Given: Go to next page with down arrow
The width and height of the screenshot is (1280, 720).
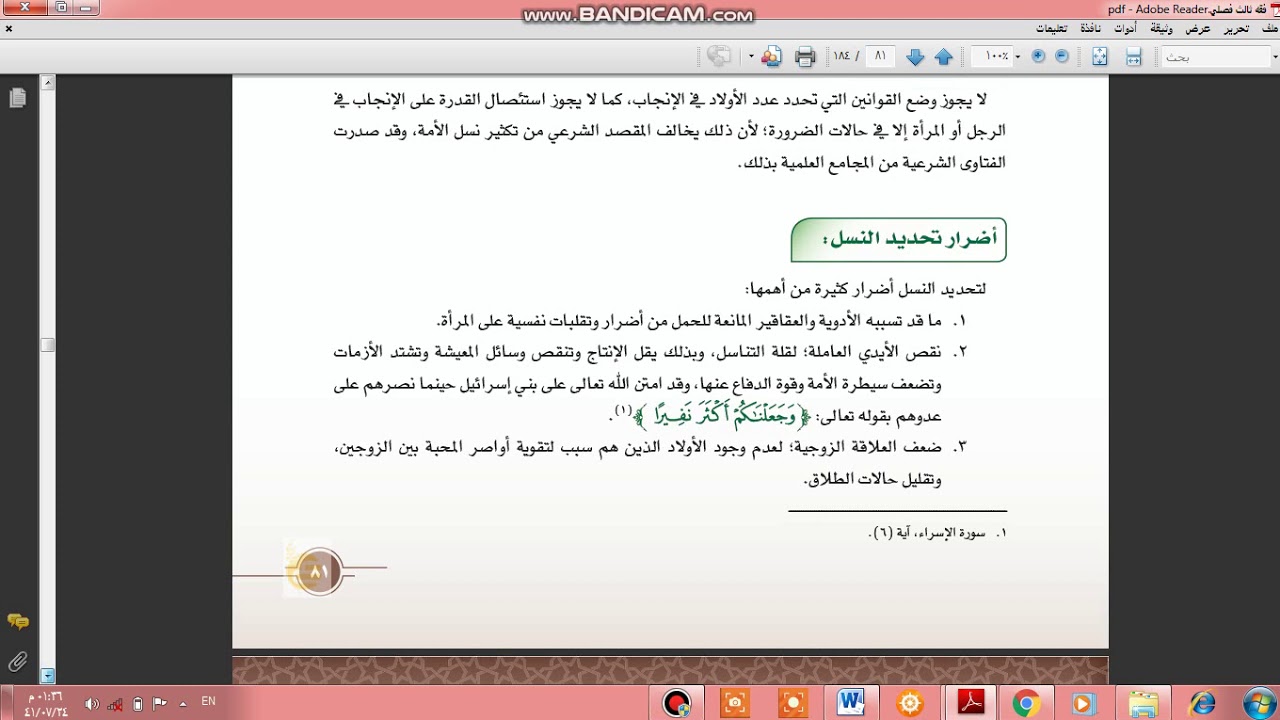Looking at the screenshot, I should point(915,57).
